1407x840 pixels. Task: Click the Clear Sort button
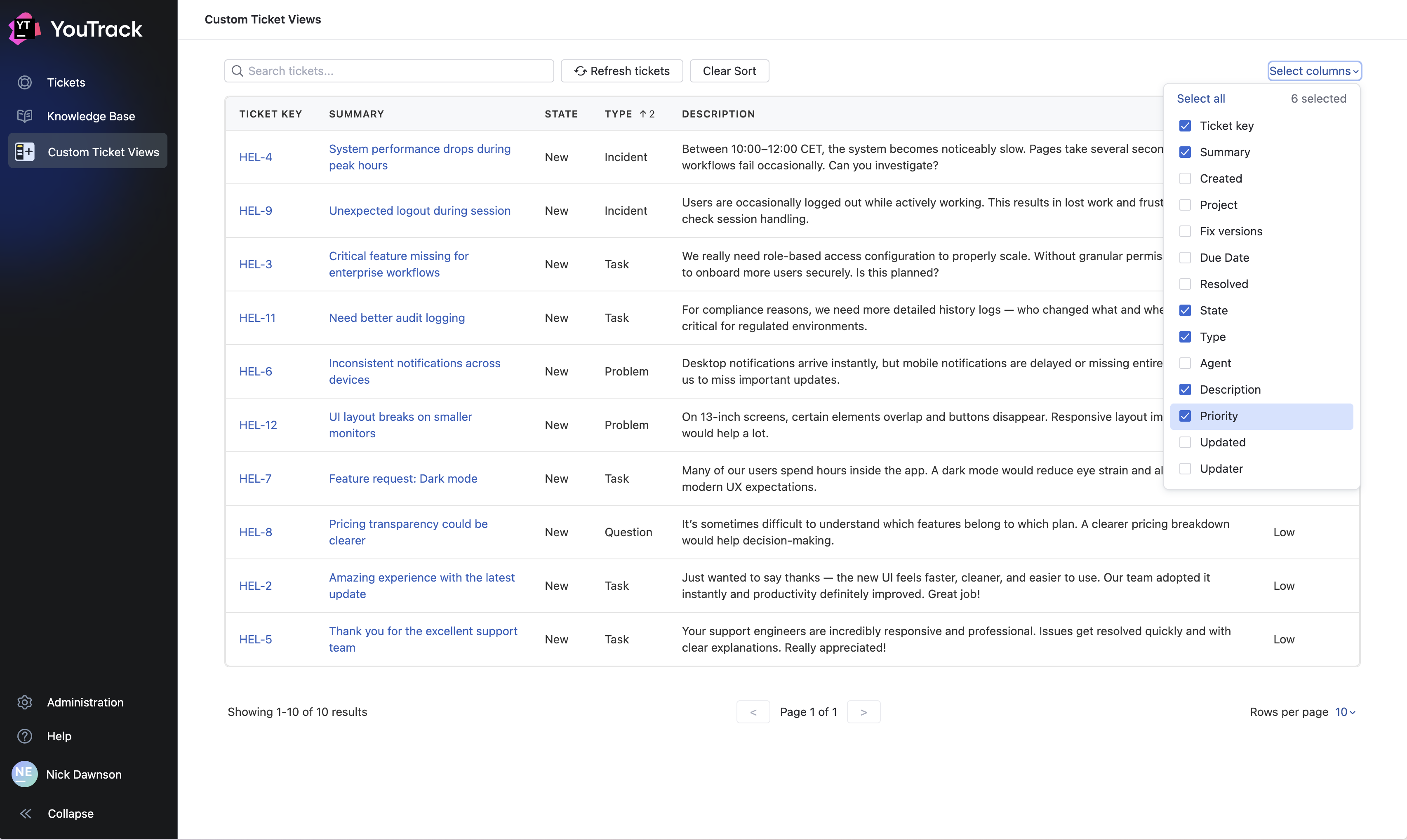coord(729,71)
